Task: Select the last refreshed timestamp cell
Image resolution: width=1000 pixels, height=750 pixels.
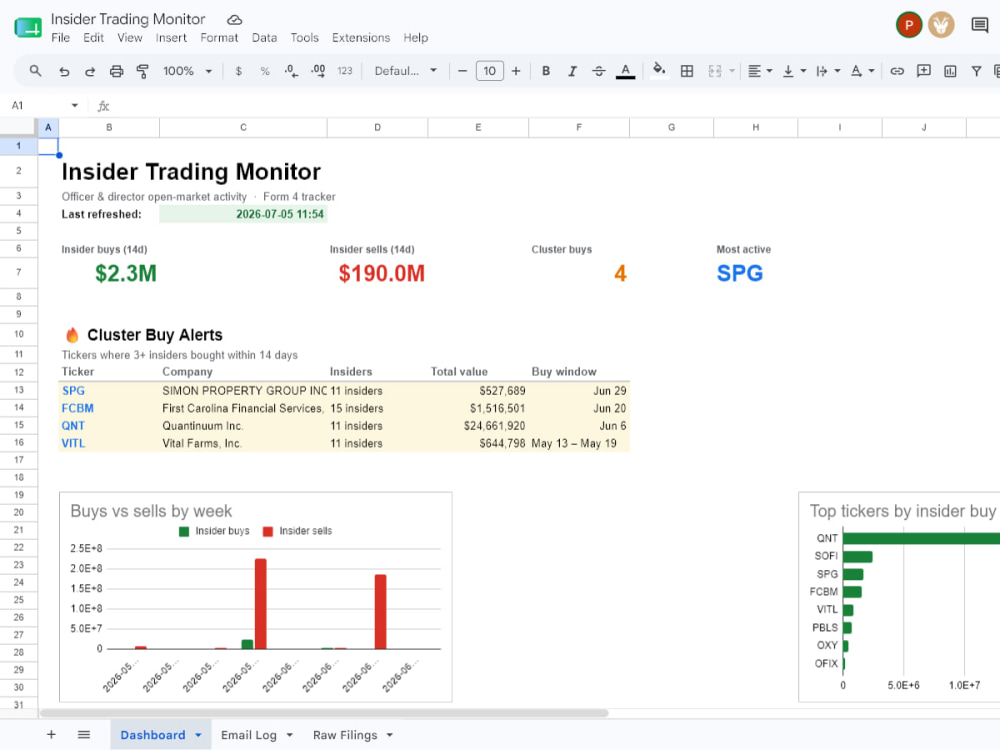Action: click(x=243, y=214)
